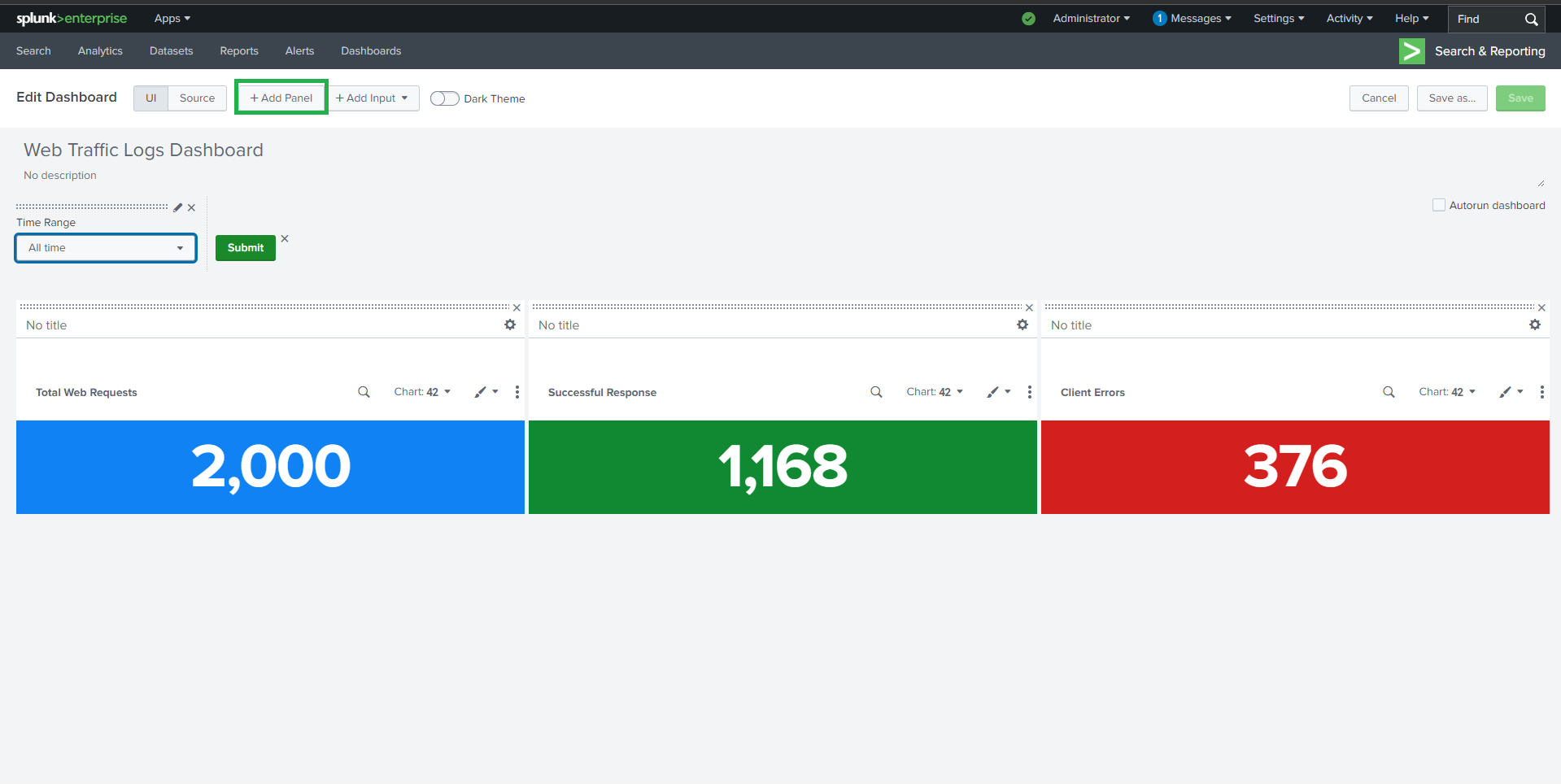Viewport: 1561px width, 784px height.
Task: Open more actions menu for Total Web Requests
Action: coord(517,392)
